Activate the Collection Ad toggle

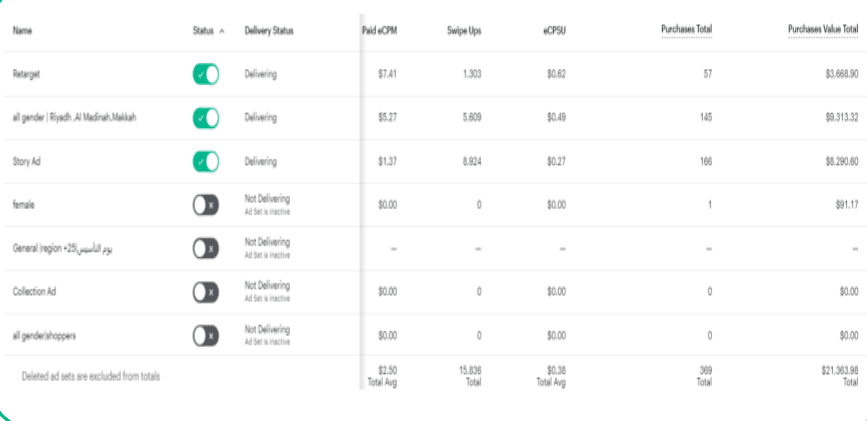pos(206,292)
